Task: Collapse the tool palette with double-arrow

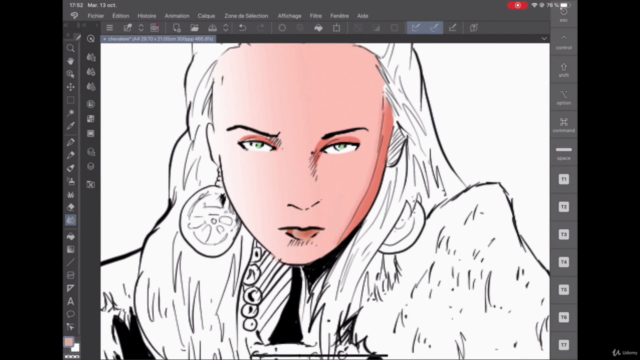Action: [67, 25]
